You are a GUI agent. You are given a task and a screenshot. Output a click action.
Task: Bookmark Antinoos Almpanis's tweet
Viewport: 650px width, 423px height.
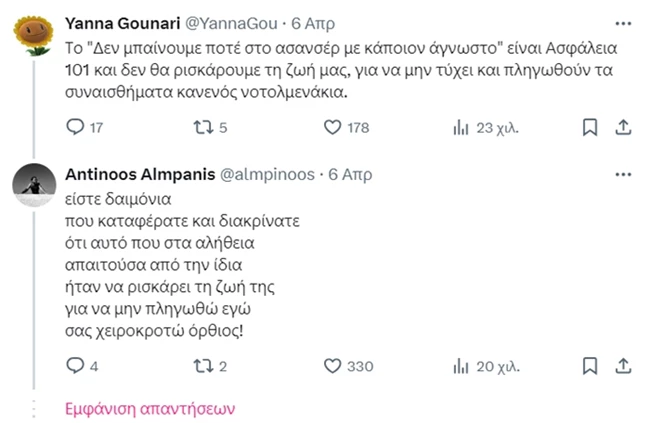tap(590, 367)
